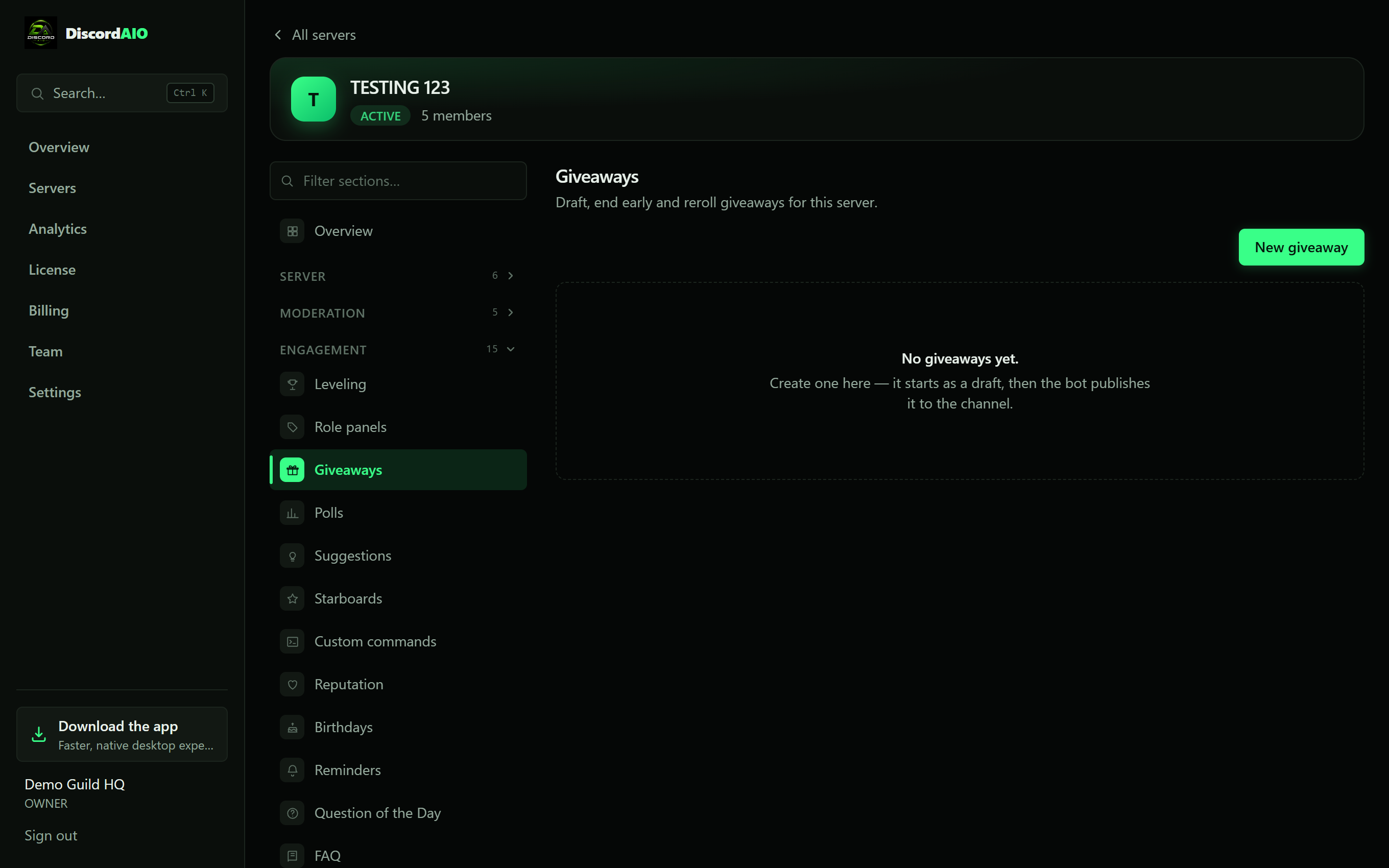Viewport: 1389px width, 868px height.
Task: Click the Suggestions lightbulb icon
Action: coord(292,556)
